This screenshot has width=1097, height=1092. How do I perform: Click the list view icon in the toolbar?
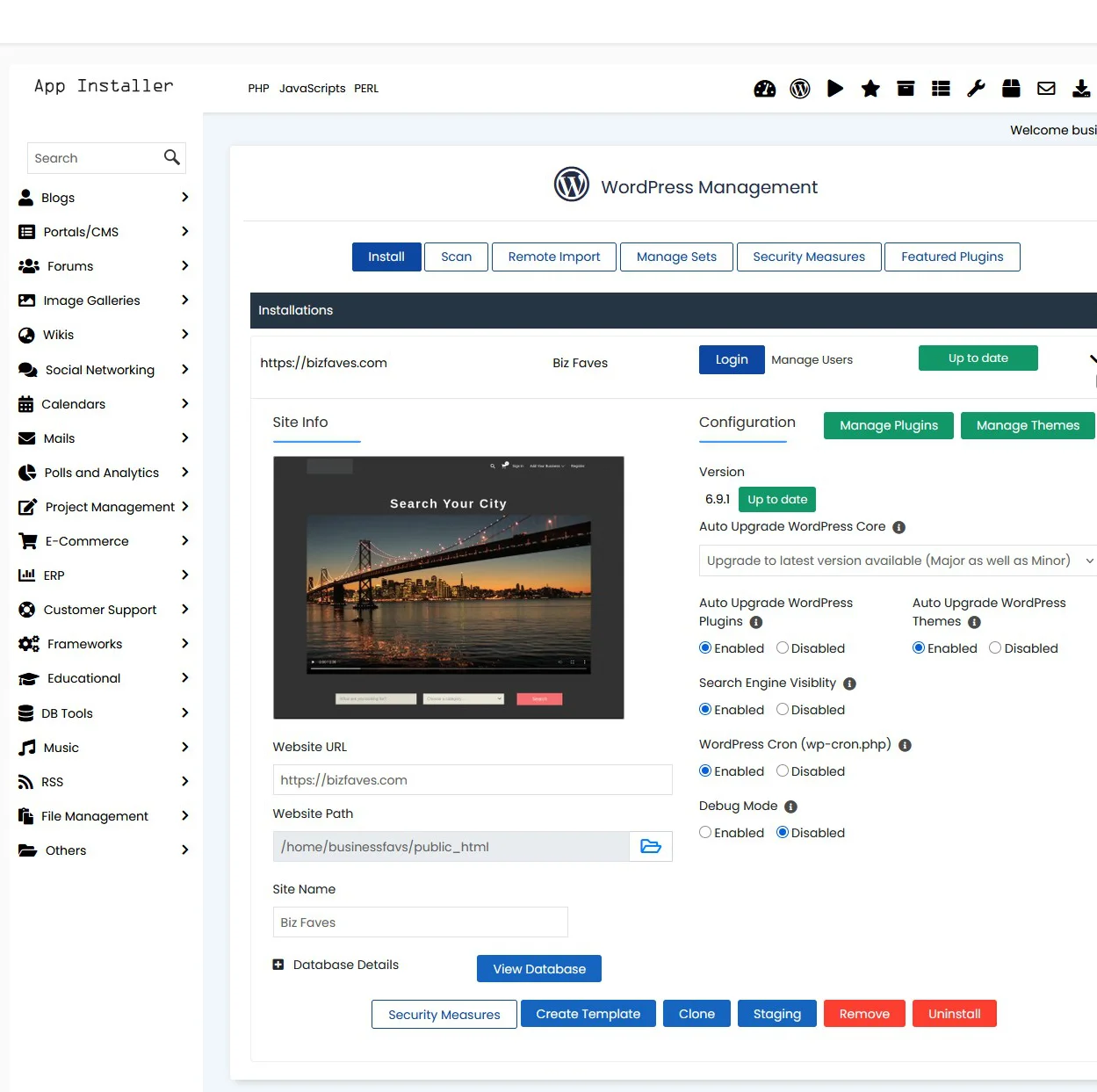pos(941,88)
